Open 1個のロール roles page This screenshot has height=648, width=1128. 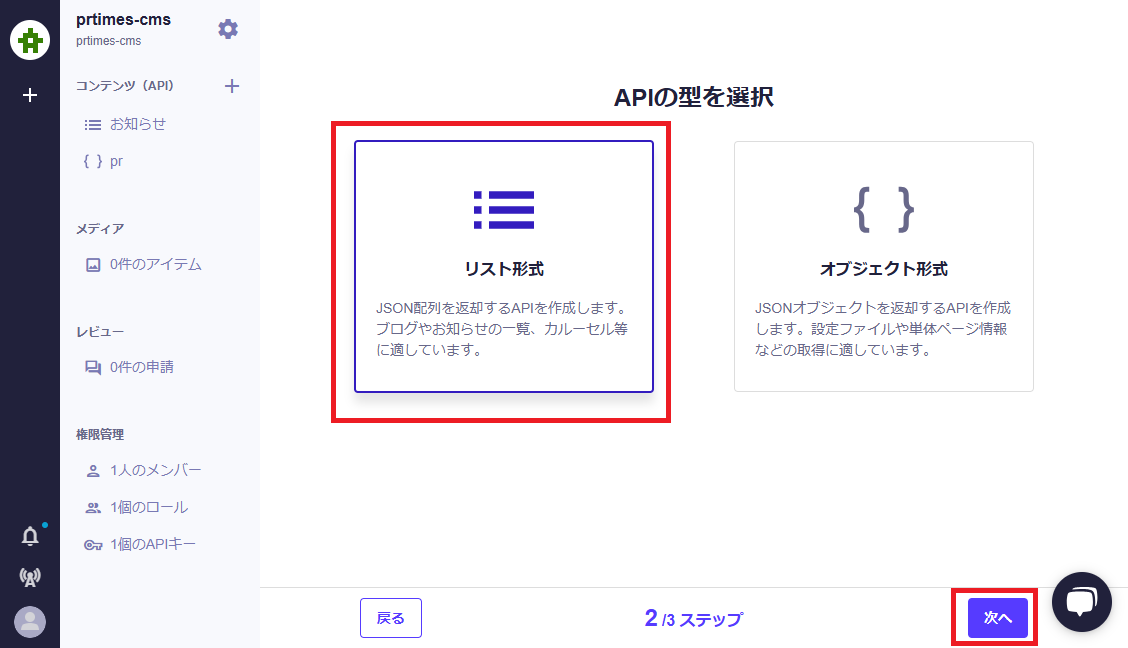coord(137,508)
